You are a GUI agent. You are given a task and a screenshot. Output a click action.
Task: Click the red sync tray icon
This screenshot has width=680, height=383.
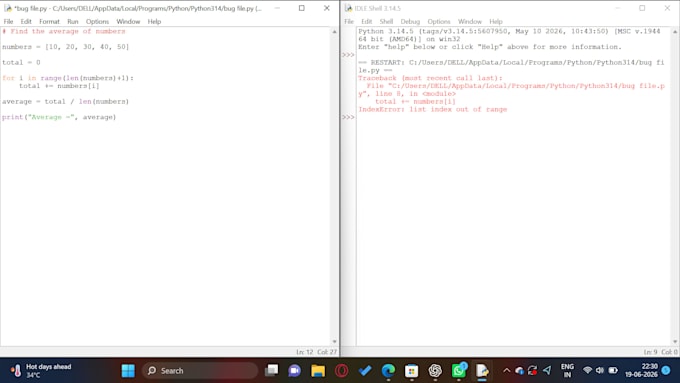533,370
